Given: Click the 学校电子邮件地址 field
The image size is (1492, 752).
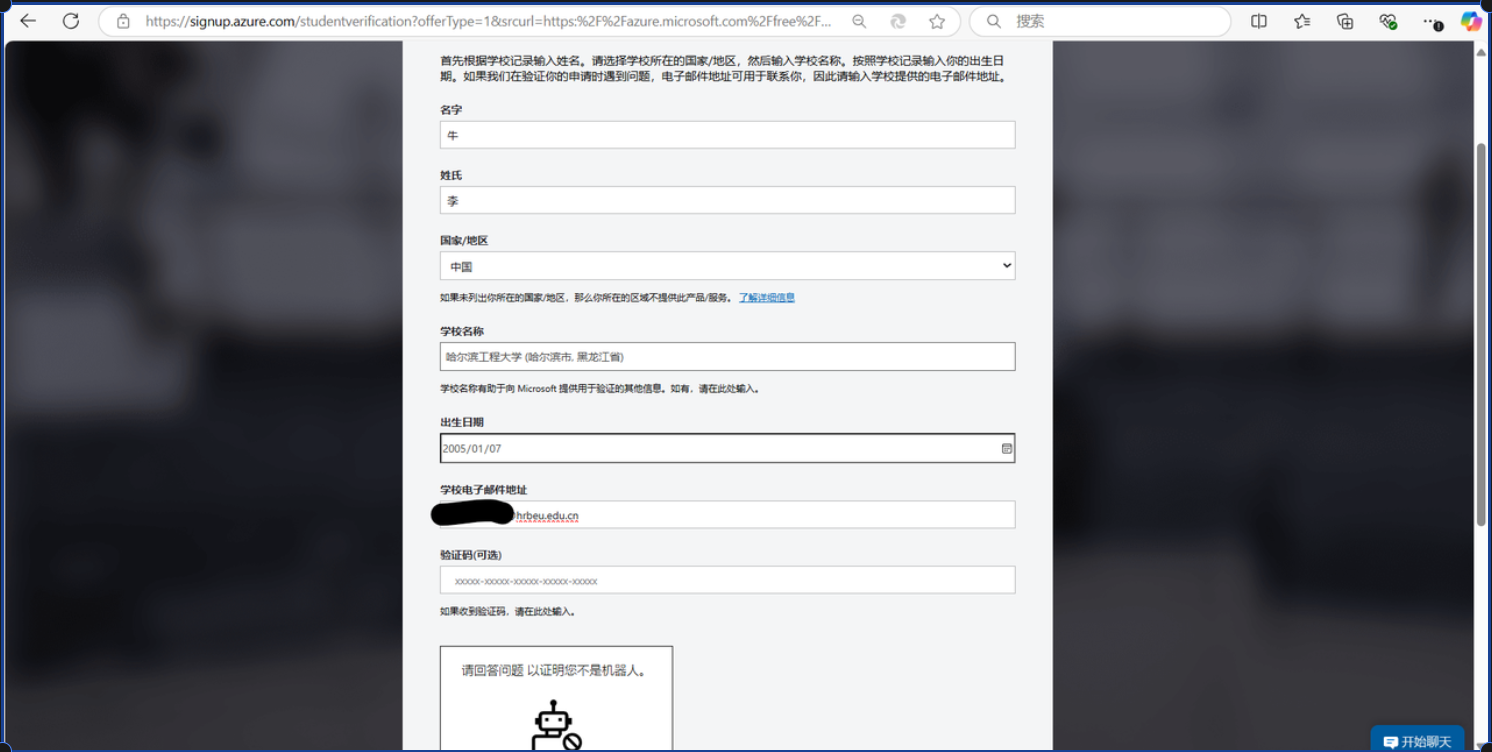Looking at the screenshot, I should (x=727, y=515).
